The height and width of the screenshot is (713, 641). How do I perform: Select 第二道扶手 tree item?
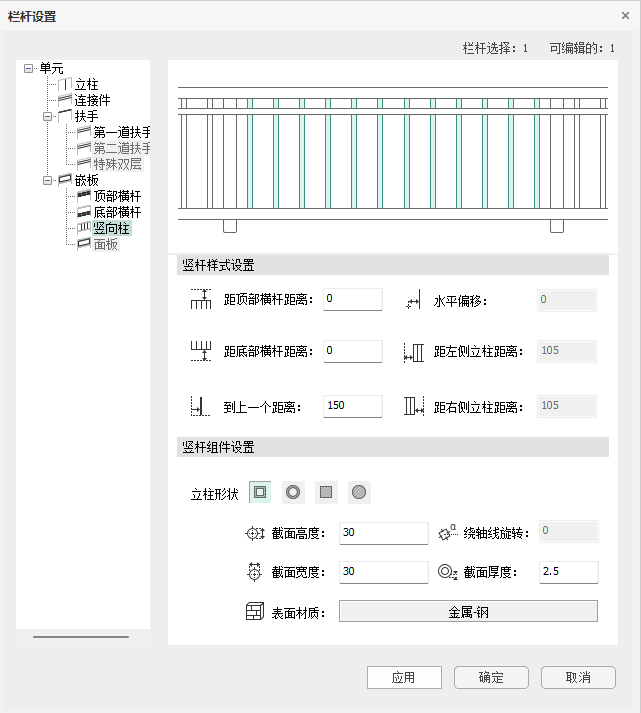pyautogui.click(x=122, y=148)
